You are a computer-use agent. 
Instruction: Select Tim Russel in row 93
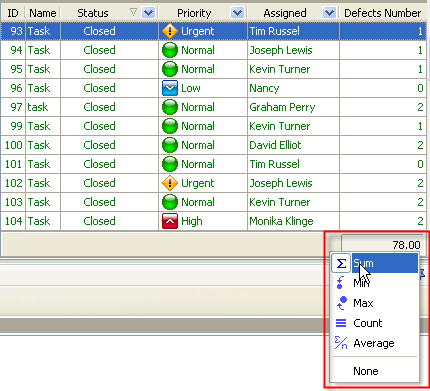[x=275, y=31]
